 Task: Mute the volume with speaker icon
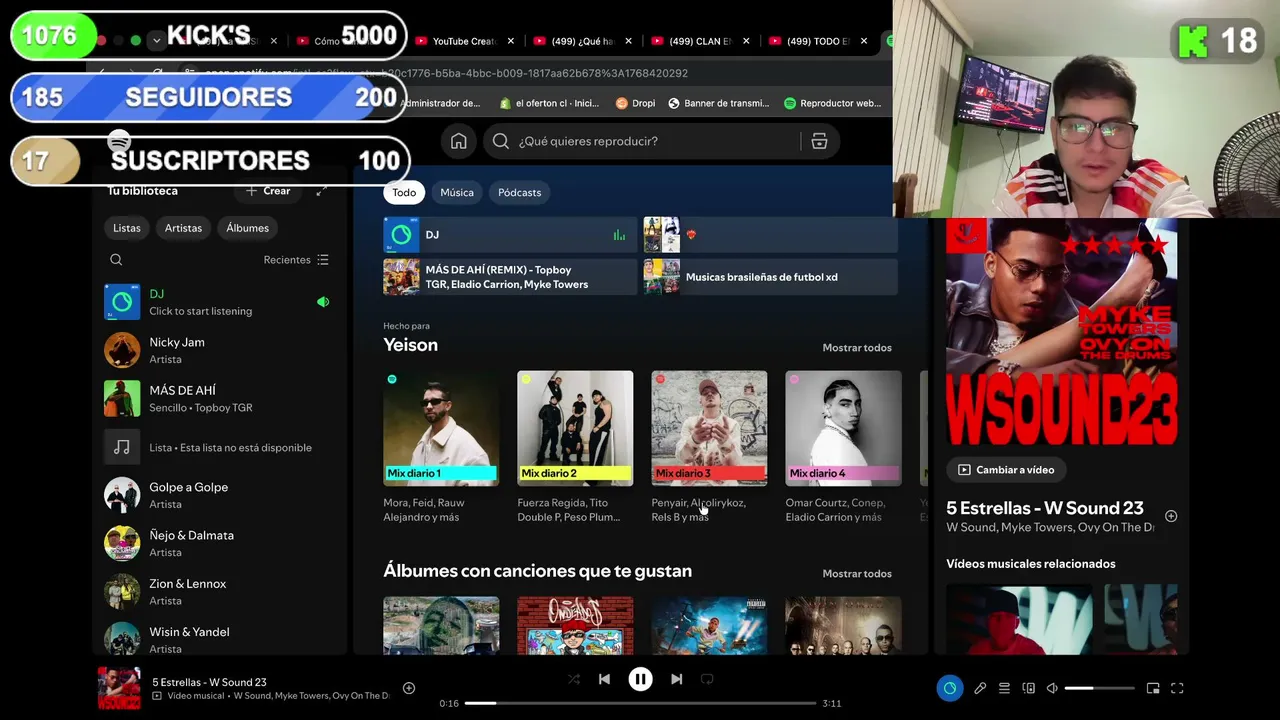[x=1052, y=688]
